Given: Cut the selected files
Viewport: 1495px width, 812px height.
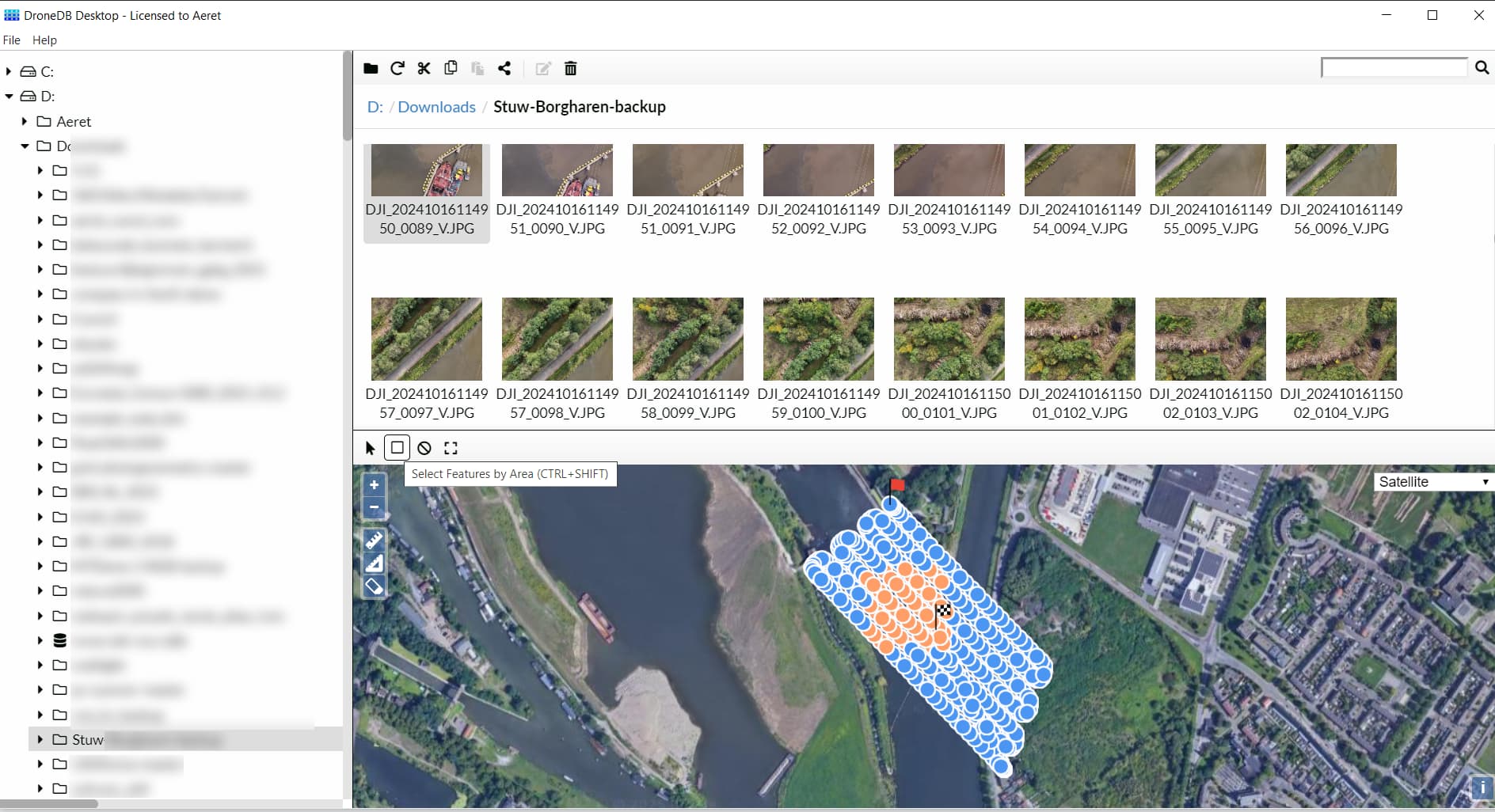Looking at the screenshot, I should 424,69.
